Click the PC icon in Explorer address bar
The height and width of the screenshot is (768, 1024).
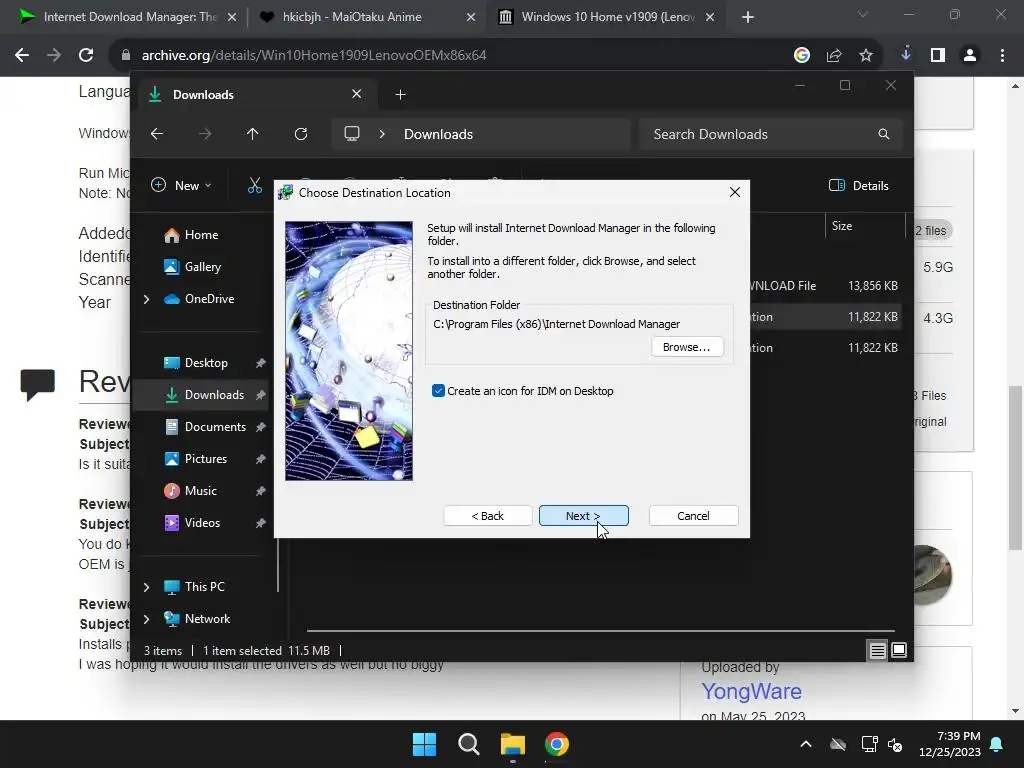click(x=352, y=134)
